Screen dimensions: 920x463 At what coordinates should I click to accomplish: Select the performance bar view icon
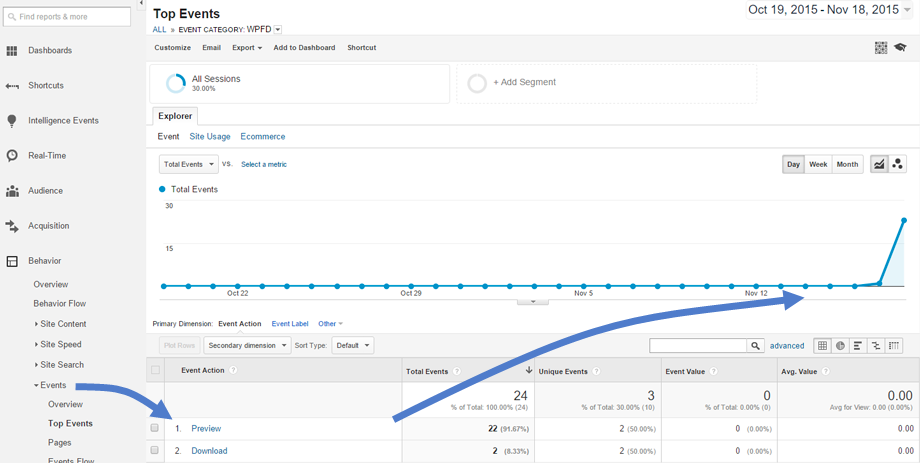click(858, 346)
